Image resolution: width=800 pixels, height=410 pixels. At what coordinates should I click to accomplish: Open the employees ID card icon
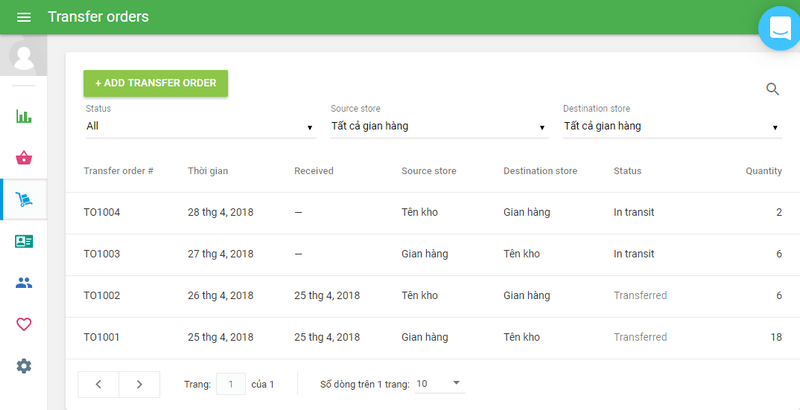(x=24, y=241)
